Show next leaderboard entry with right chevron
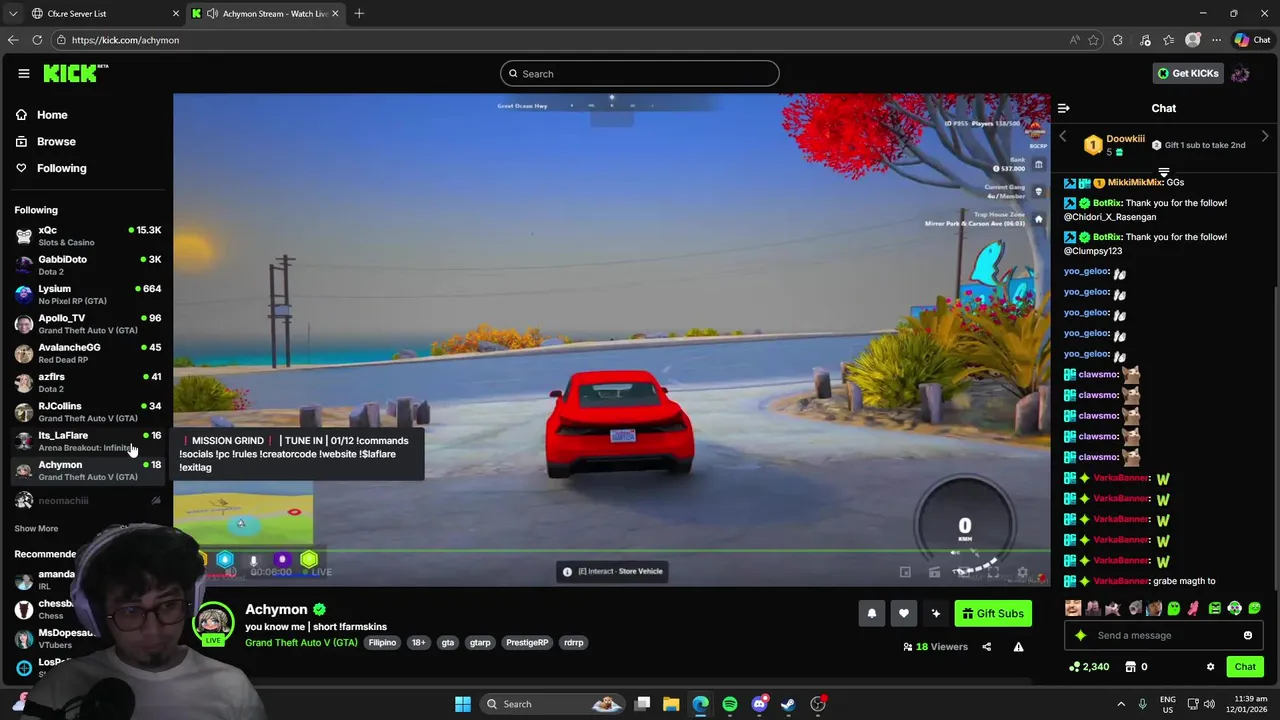Image resolution: width=1280 pixels, height=720 pixels. tap(1265, 137)
